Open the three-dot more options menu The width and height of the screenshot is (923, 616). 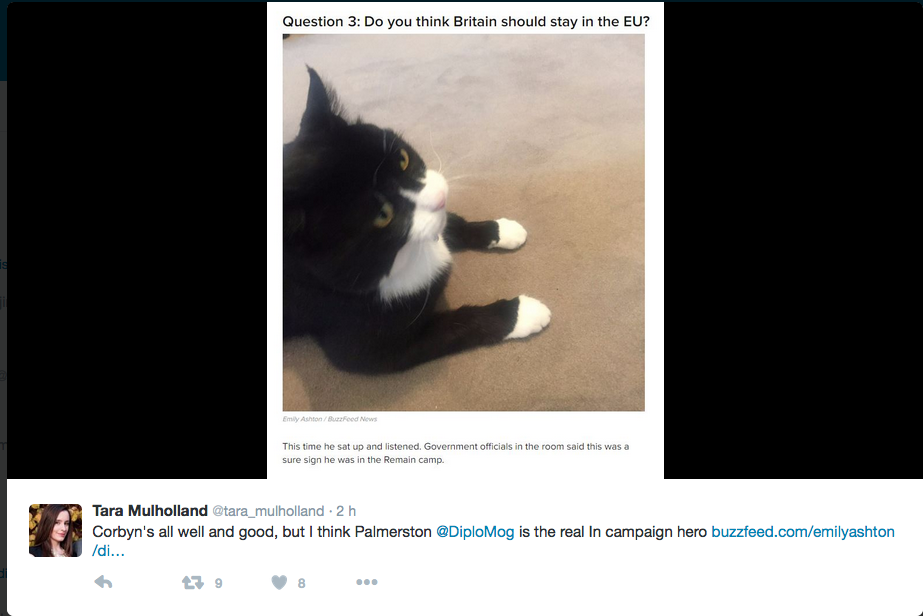pos(367,582)
